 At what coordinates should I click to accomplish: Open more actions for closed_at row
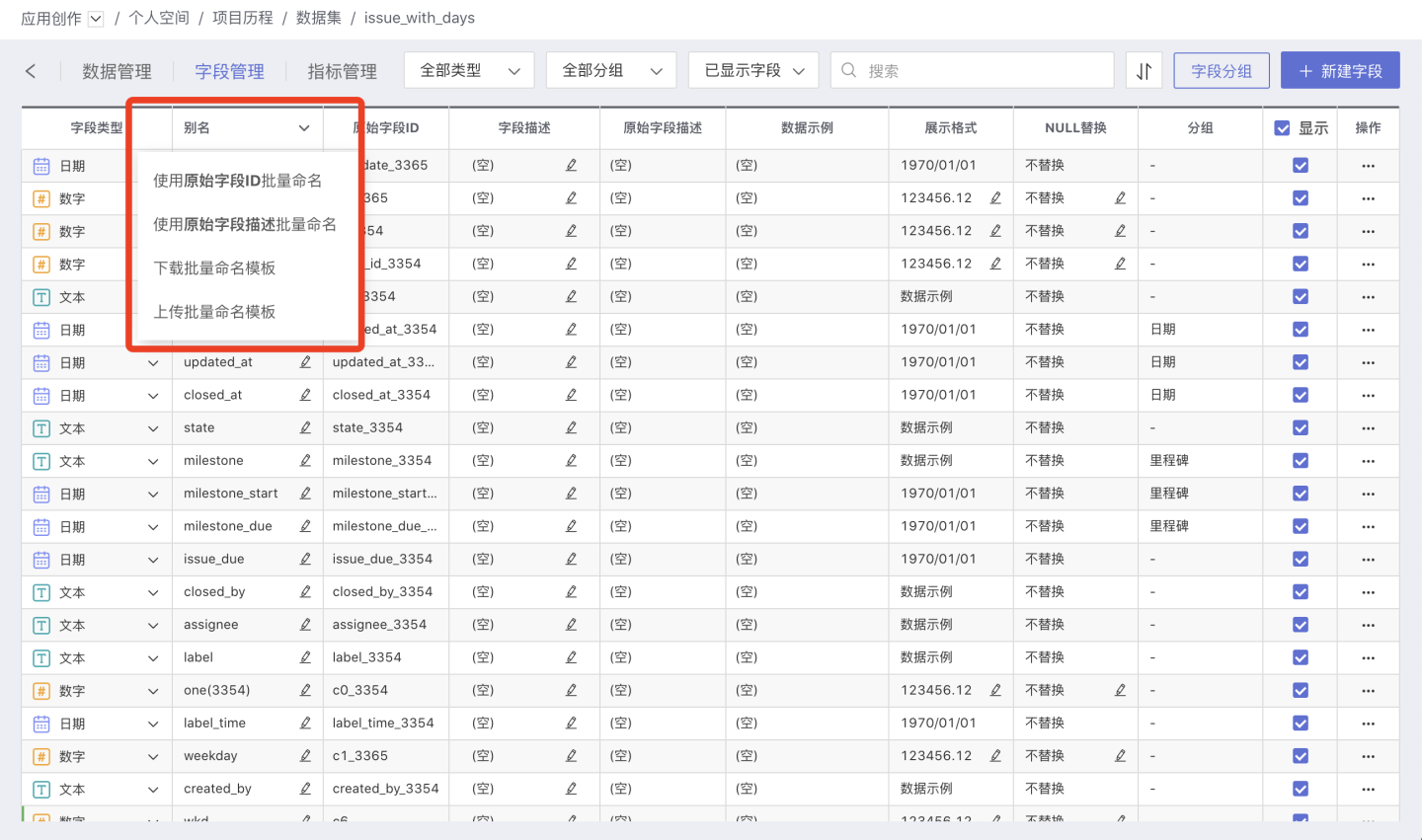pyautogui.click(x=1368, y=395)
